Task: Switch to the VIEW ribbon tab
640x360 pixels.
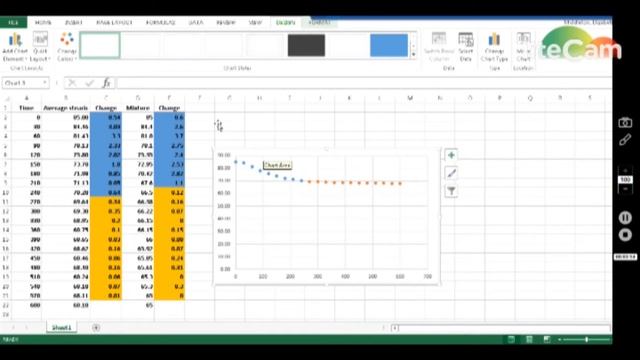Action: (255, 22)
